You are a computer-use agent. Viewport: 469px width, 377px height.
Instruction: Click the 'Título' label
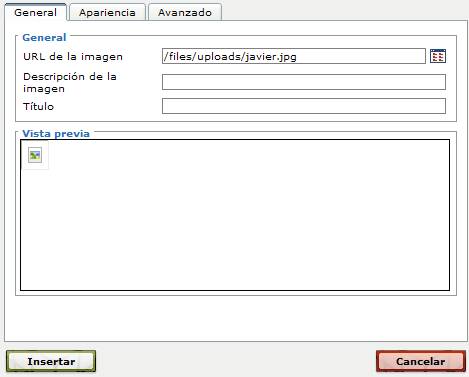click(x=38, y=106)
